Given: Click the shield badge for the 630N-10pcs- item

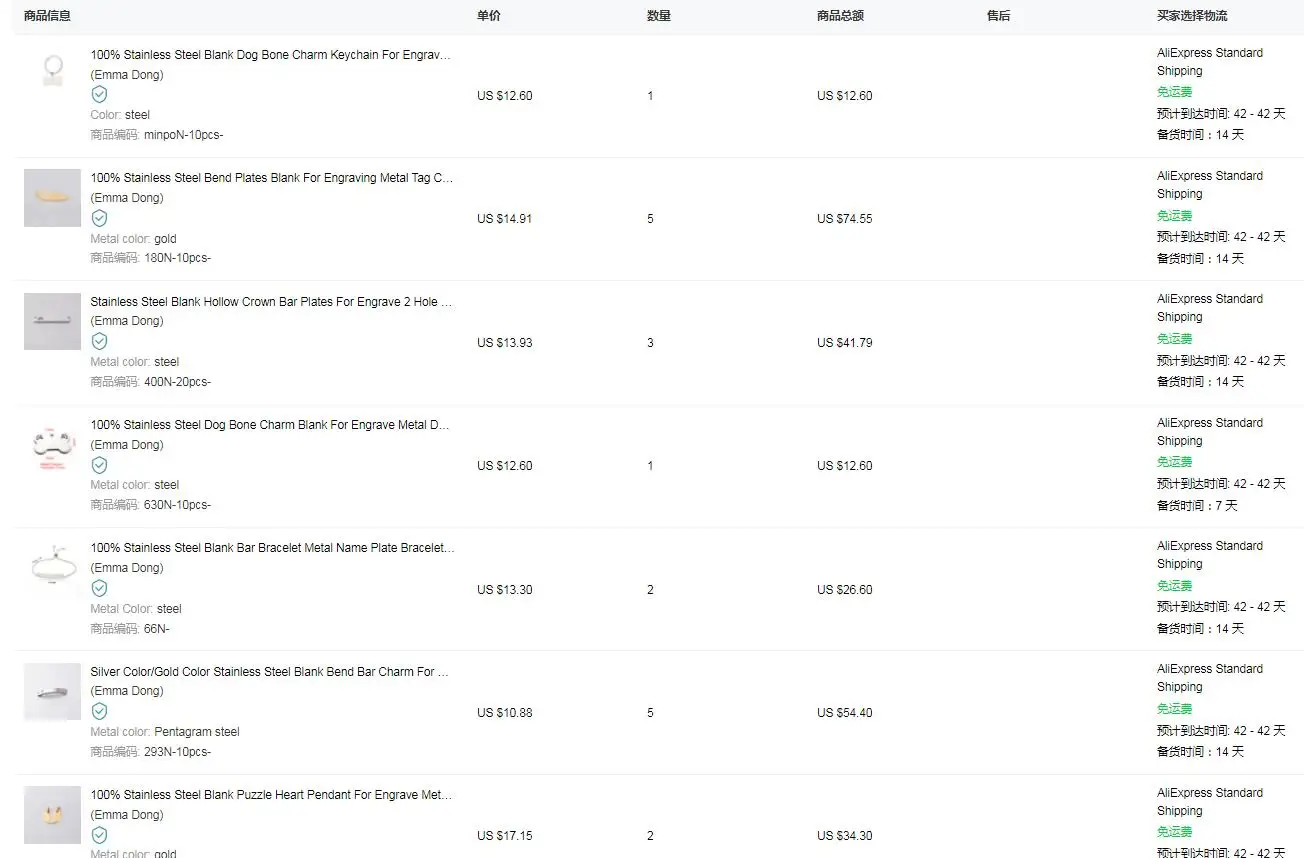Looking at the screenshot, I should pyautogui.click(x=99, y=465).
